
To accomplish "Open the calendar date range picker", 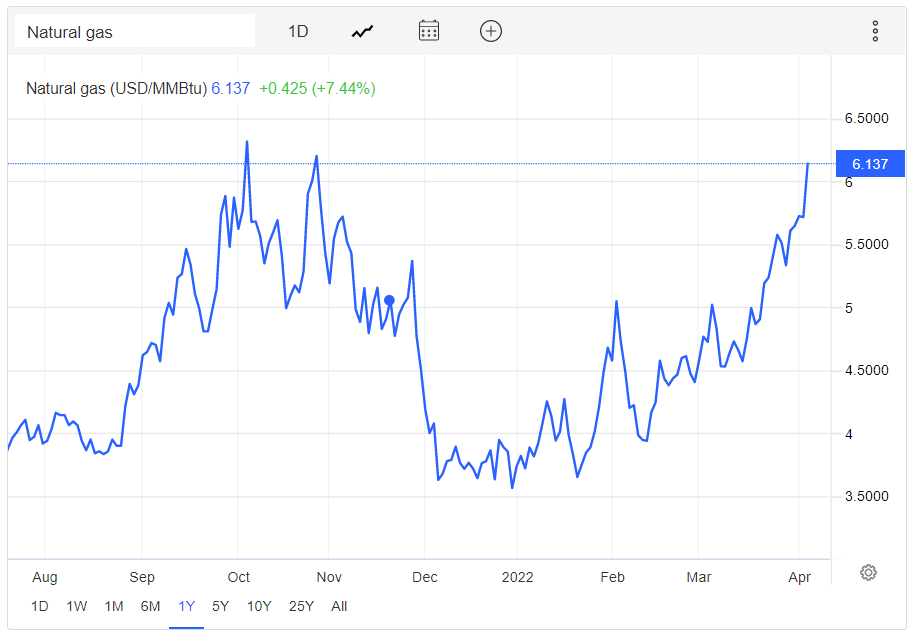I will (429, 31).
